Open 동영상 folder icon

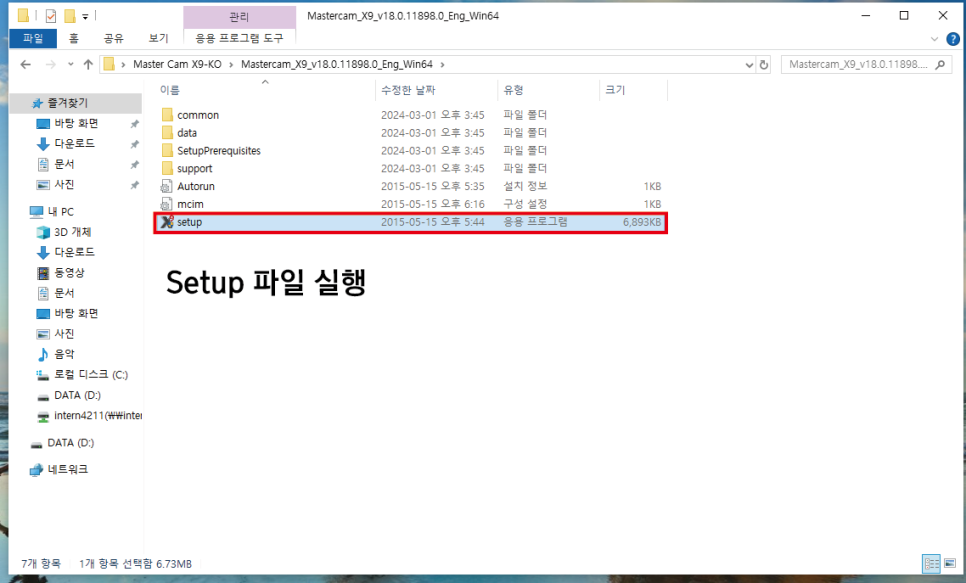tap(43, 272)
